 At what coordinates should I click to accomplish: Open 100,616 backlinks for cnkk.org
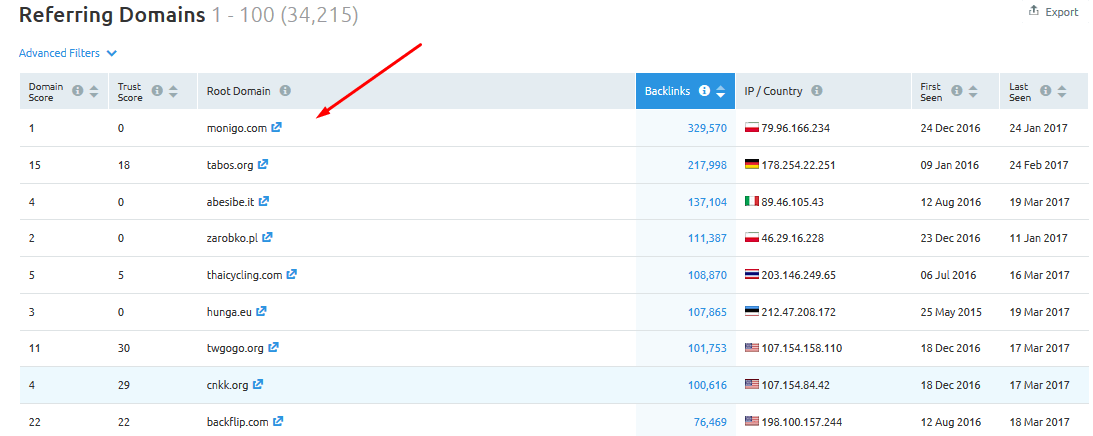[x=707, y=385]
